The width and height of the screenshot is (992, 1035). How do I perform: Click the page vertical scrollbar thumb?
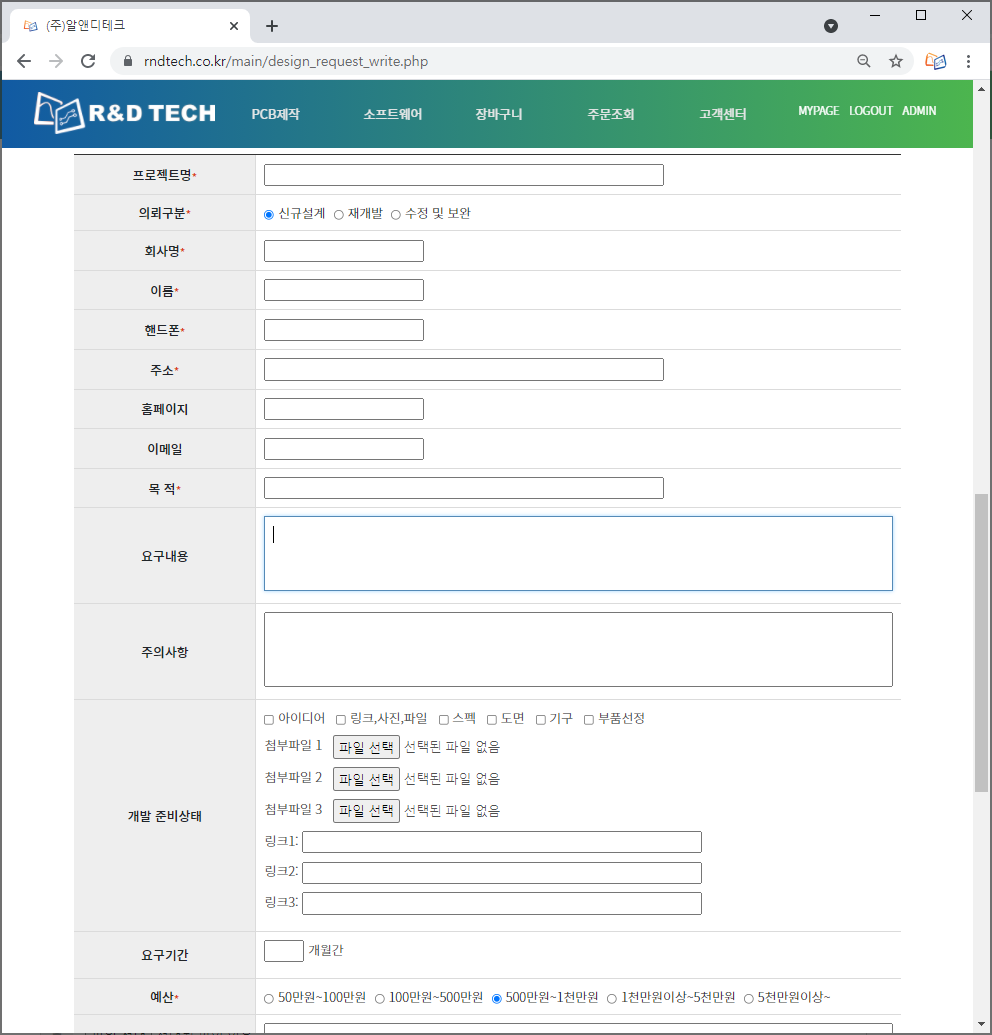click(x=981, y=640)
